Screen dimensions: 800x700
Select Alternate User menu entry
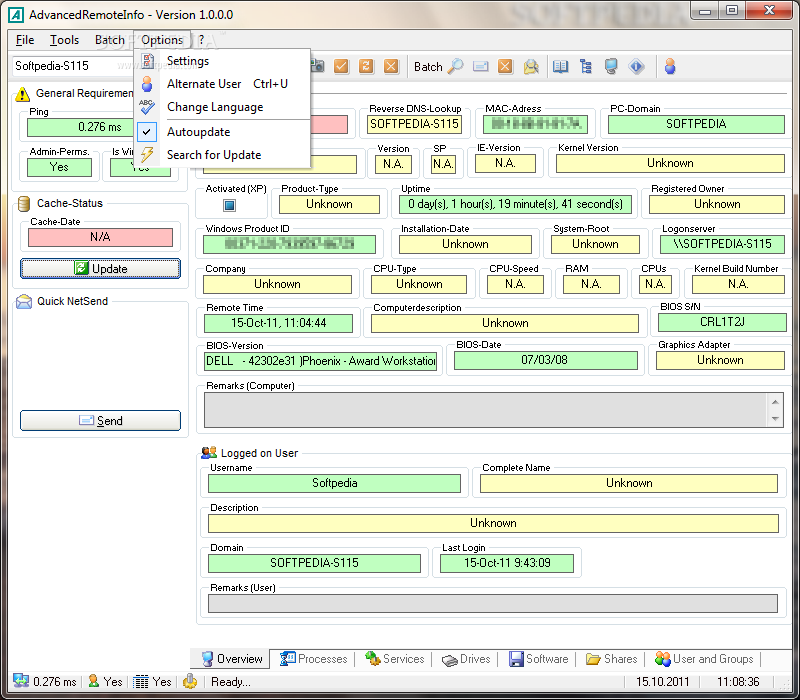click(222, 84)
